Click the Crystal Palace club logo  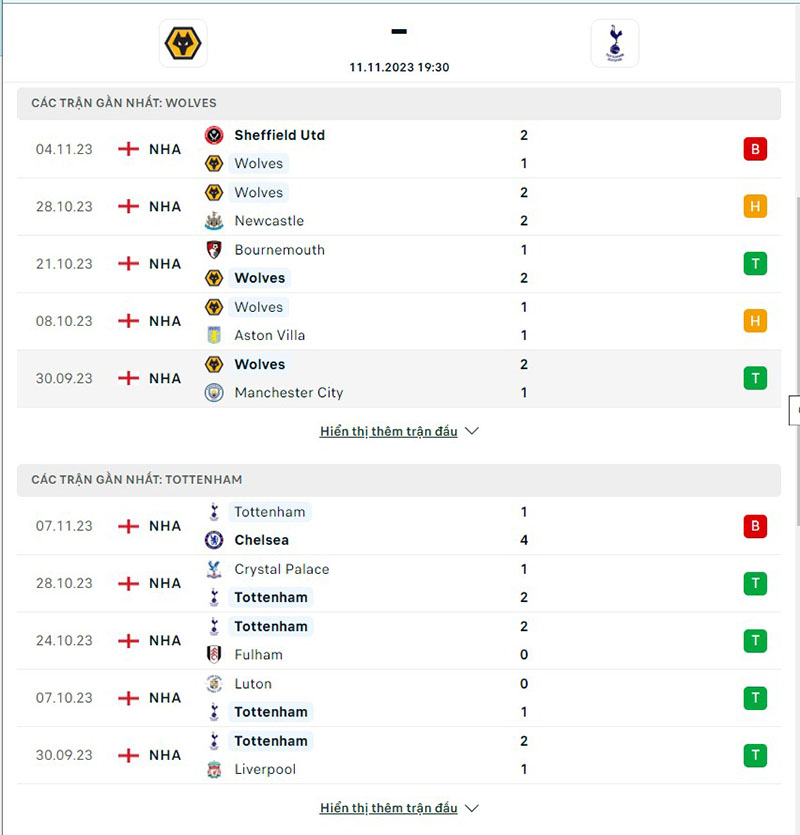coord(214,569)
